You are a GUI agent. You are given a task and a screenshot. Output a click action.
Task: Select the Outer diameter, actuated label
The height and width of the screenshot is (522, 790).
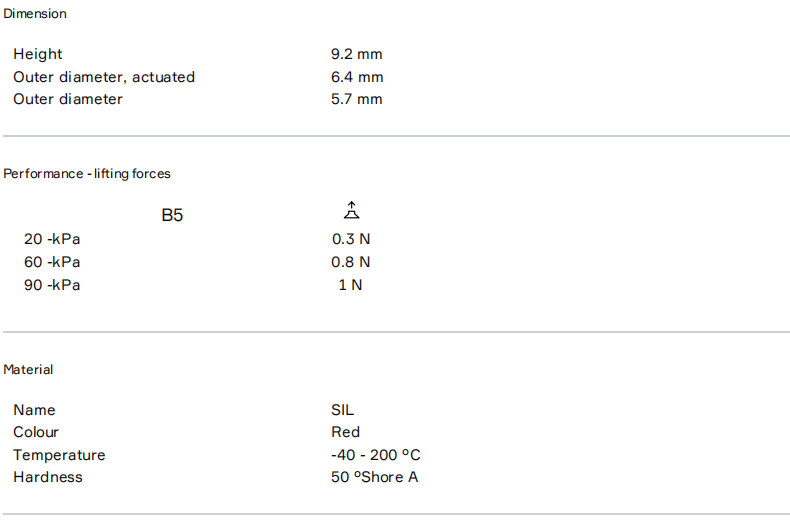click(104, 77)
